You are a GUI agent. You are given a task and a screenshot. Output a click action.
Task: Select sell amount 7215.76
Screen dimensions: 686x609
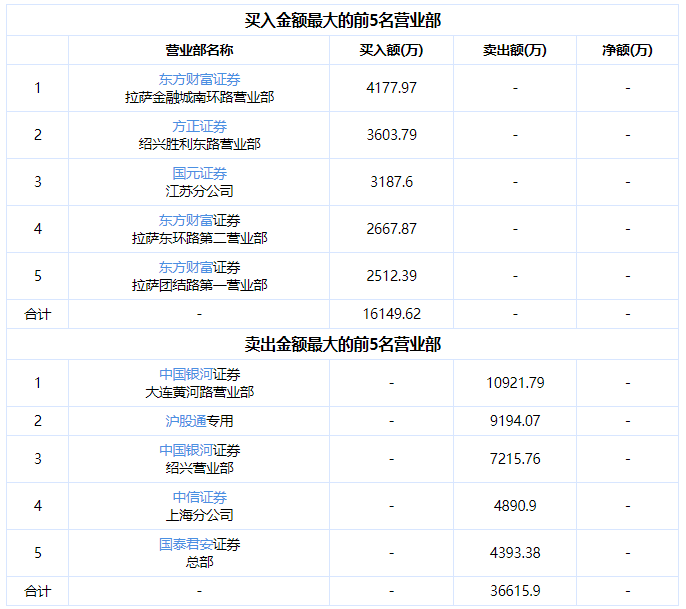click(x=515, y=459)
